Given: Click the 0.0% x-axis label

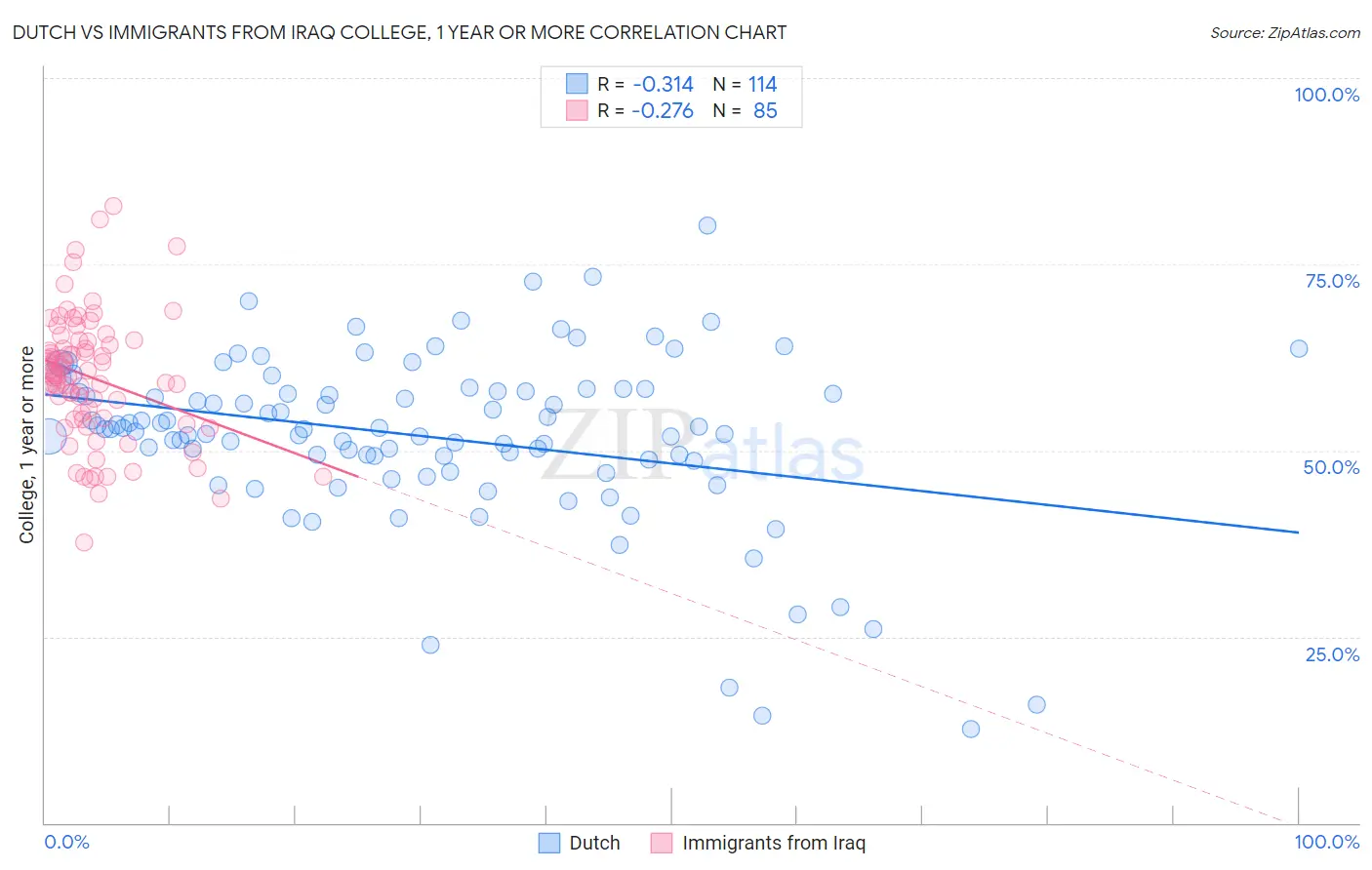Looking at the screenshot, I should pos(66,842).
